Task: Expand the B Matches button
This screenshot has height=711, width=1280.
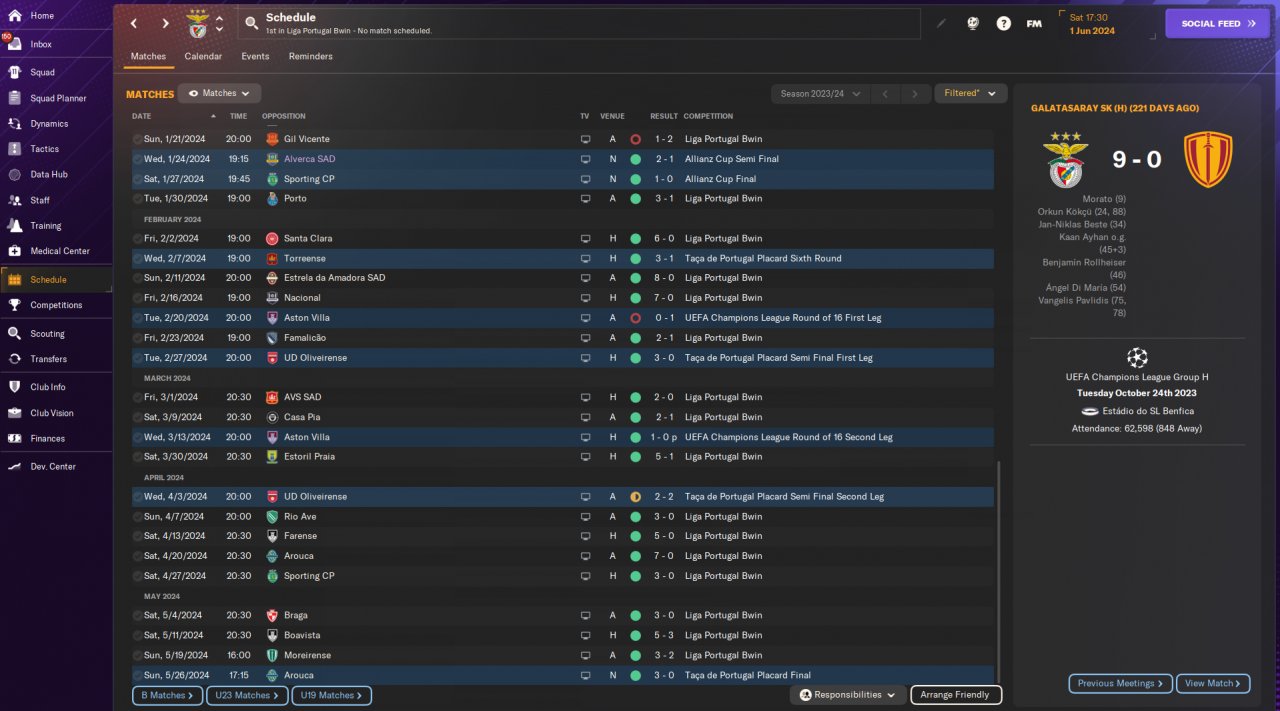Action: 167,695
